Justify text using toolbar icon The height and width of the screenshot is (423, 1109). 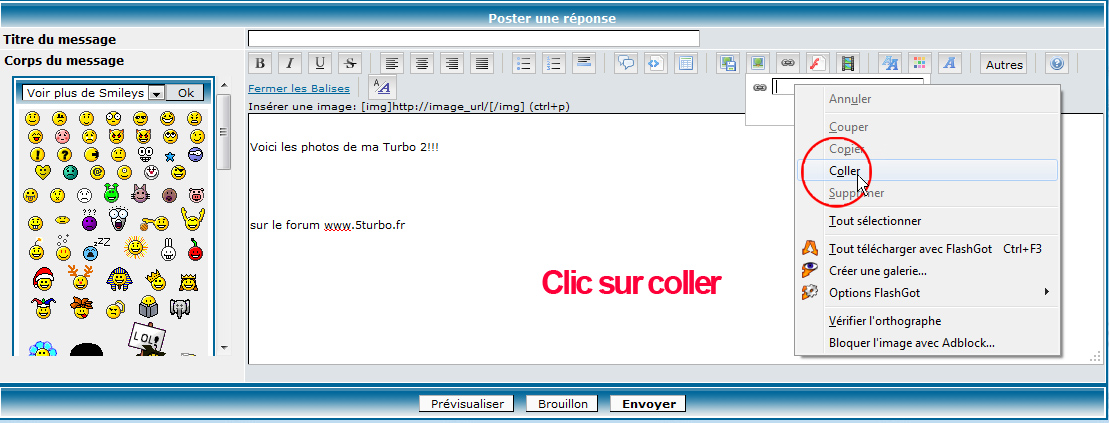tap(482, 63)
